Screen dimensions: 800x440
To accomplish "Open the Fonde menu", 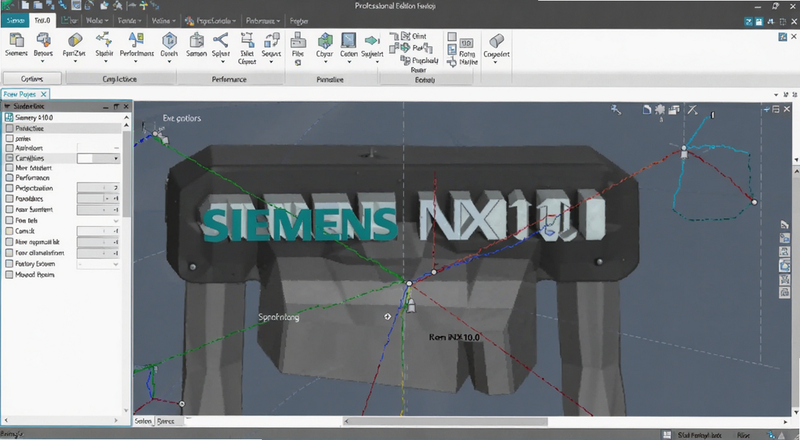I will (129, 20).
